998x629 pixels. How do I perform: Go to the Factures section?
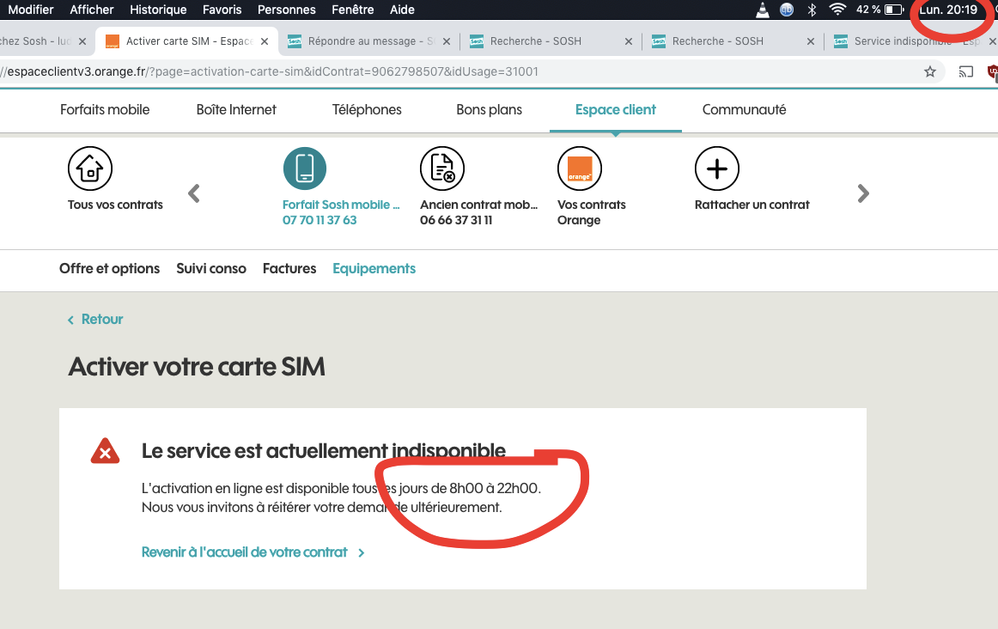pyautogui.click(x=289, y=268)
